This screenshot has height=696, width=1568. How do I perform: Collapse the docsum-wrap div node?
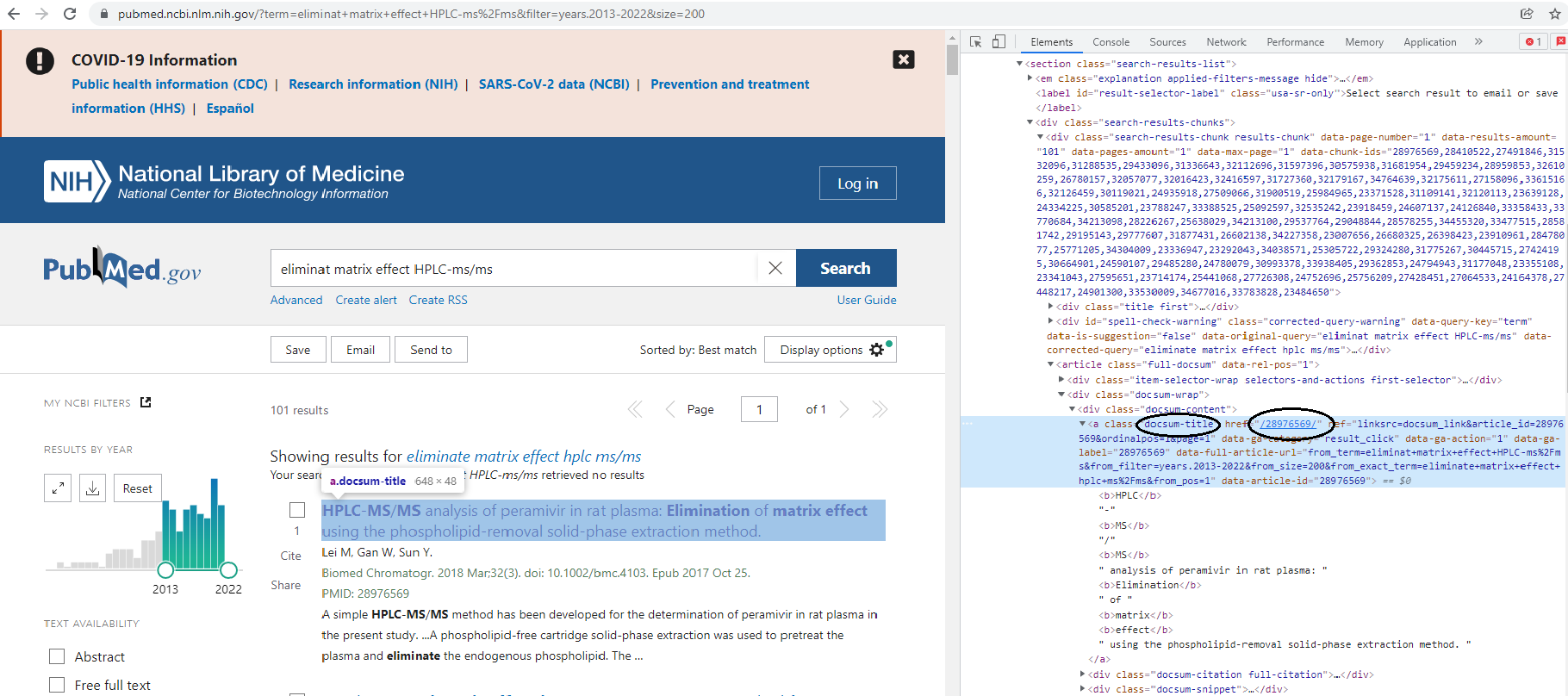point(1061,395)
